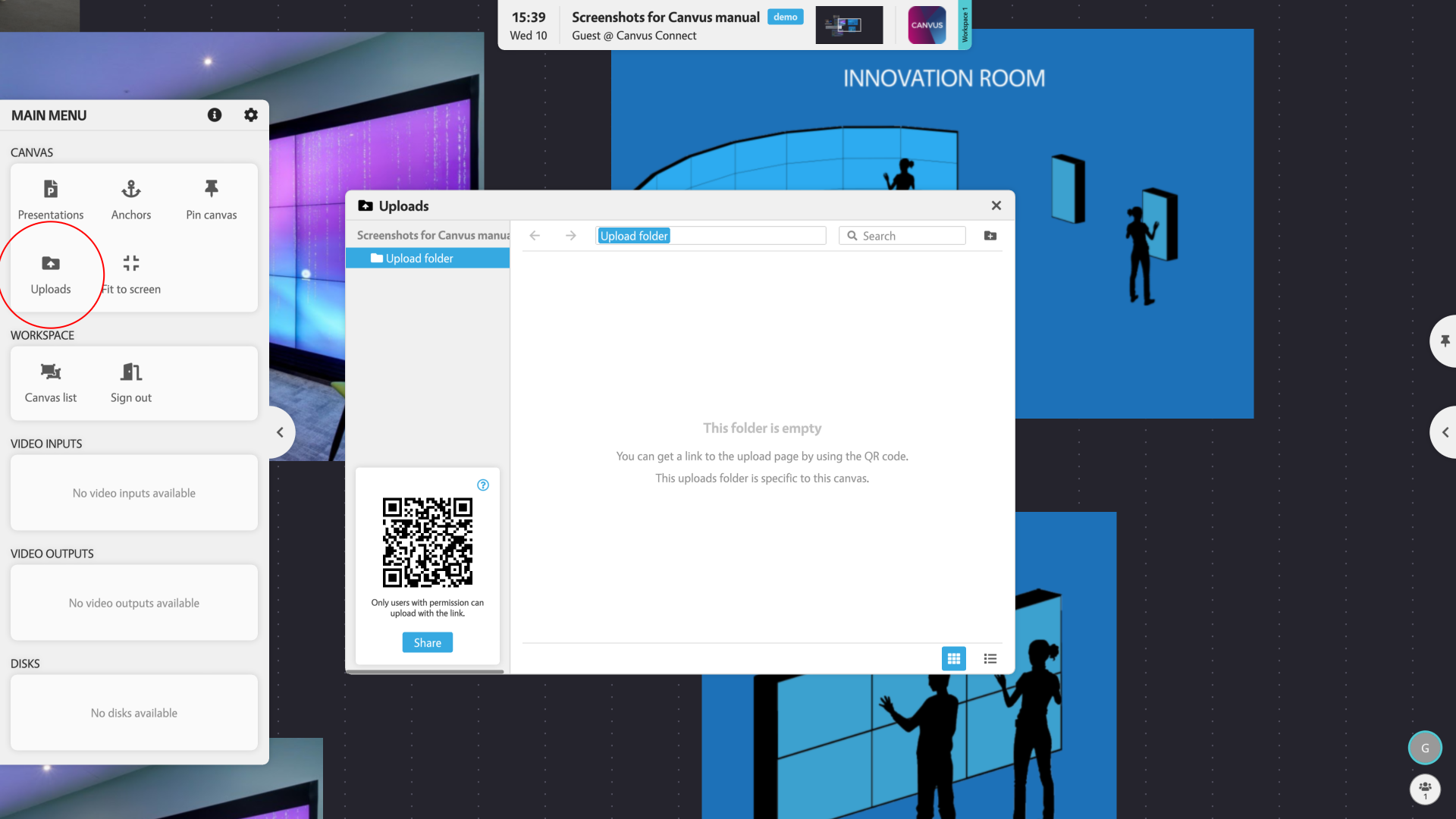Image resolution: width=1456 pixels, height=819 pixels.
Task: Click the Sign out icon
Action: 130,372
